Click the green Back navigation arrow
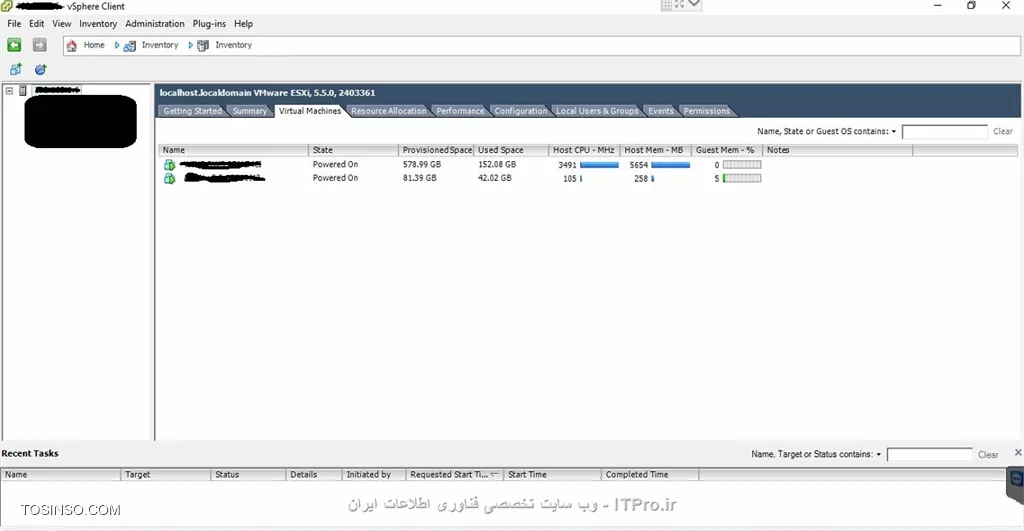 click(14, 45)
